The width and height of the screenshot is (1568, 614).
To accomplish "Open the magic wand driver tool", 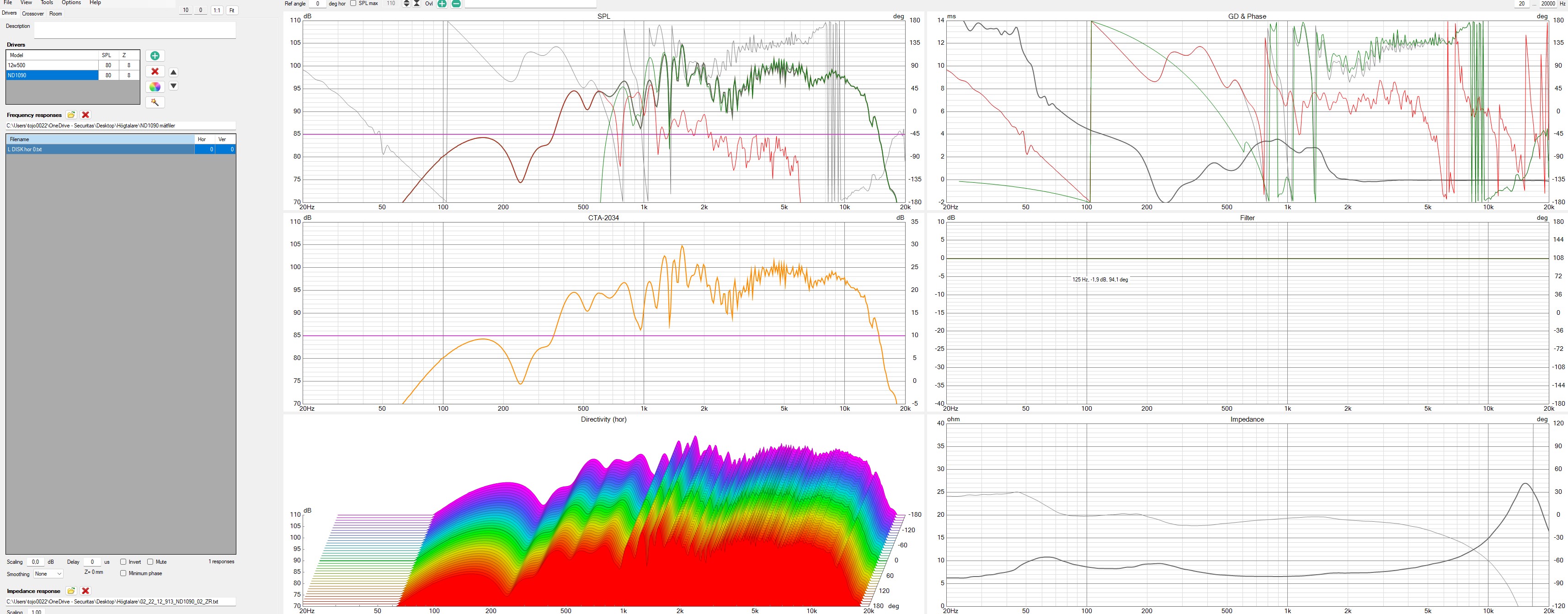I will (155, 102).
